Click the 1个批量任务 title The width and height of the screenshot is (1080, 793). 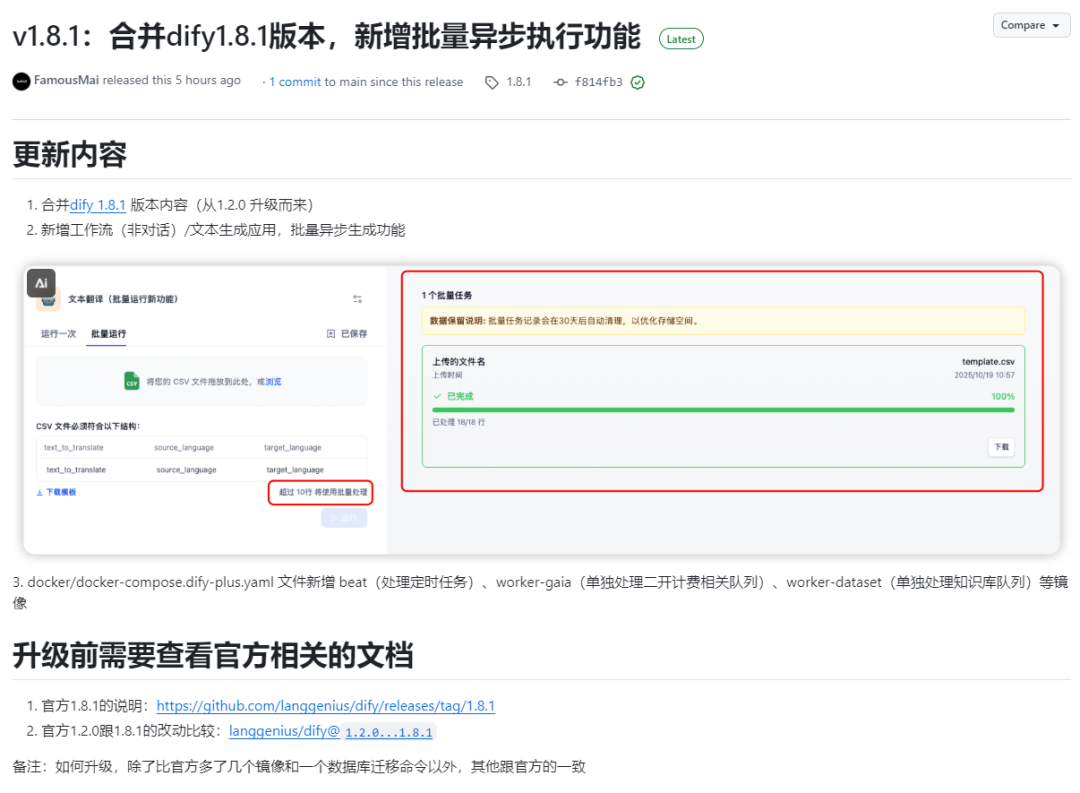[447, 295]
